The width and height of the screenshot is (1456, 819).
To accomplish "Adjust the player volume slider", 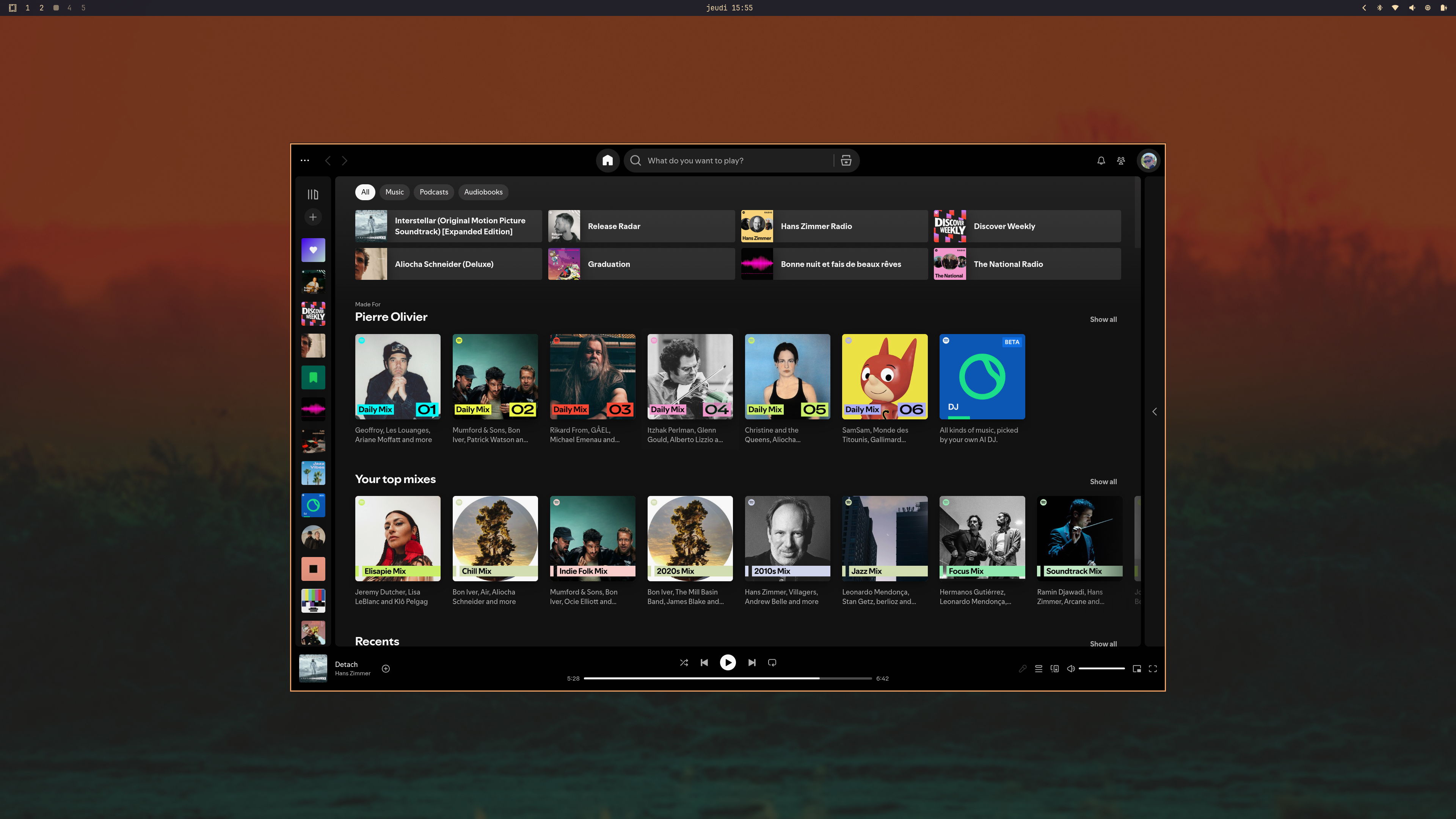I will pyautogui.click(x=1101, y=668).
